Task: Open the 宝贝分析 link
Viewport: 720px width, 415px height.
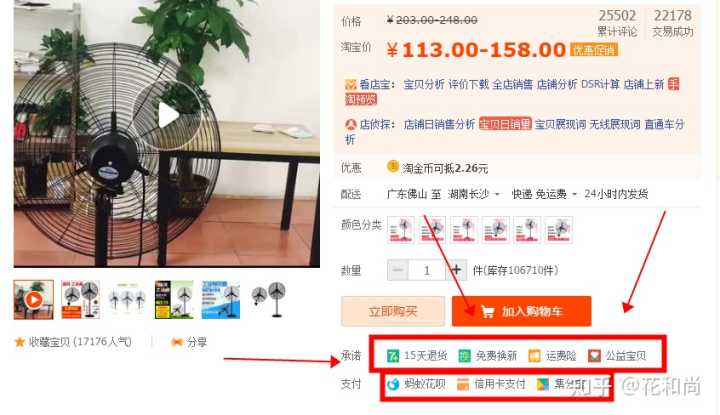Action: [424, 84]
